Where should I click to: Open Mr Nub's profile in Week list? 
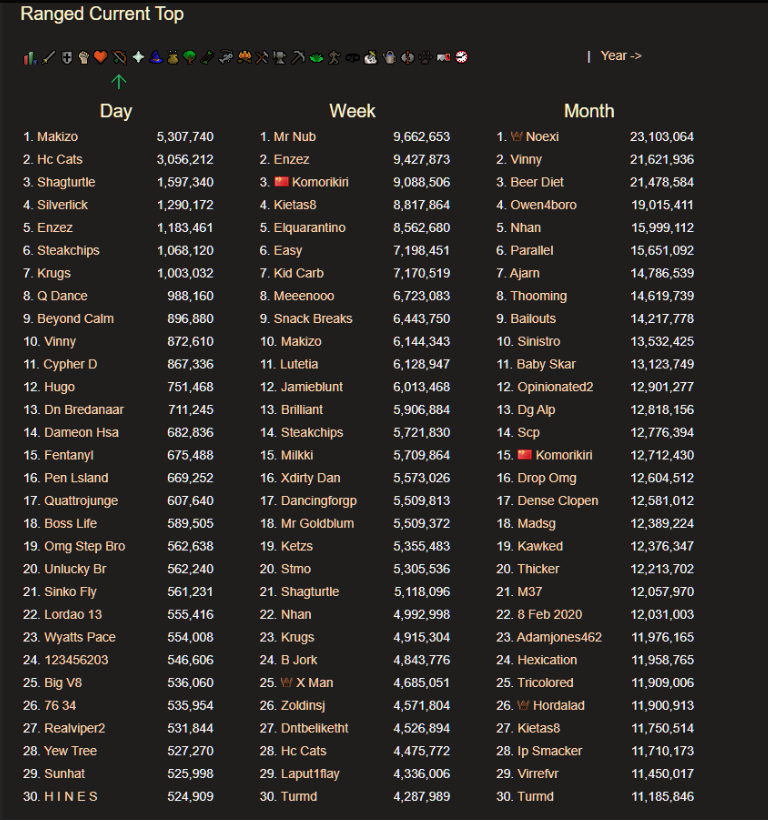[295, 136]
